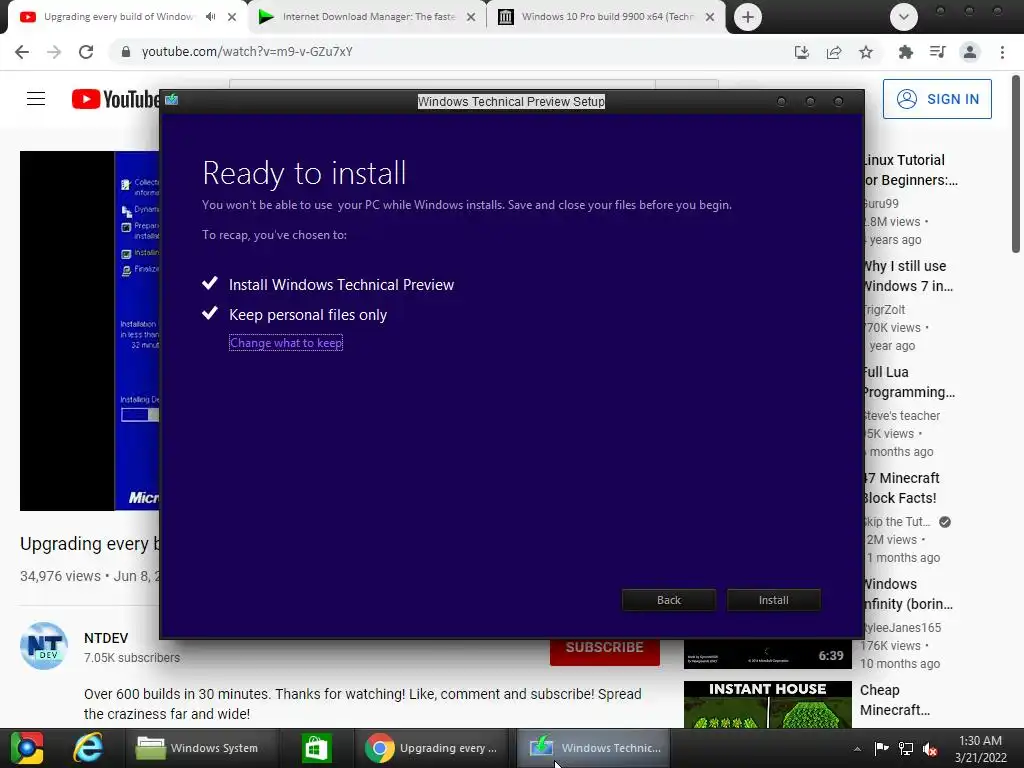
Task: Click the Back button in setup window
Action: (x=669, y=600)
